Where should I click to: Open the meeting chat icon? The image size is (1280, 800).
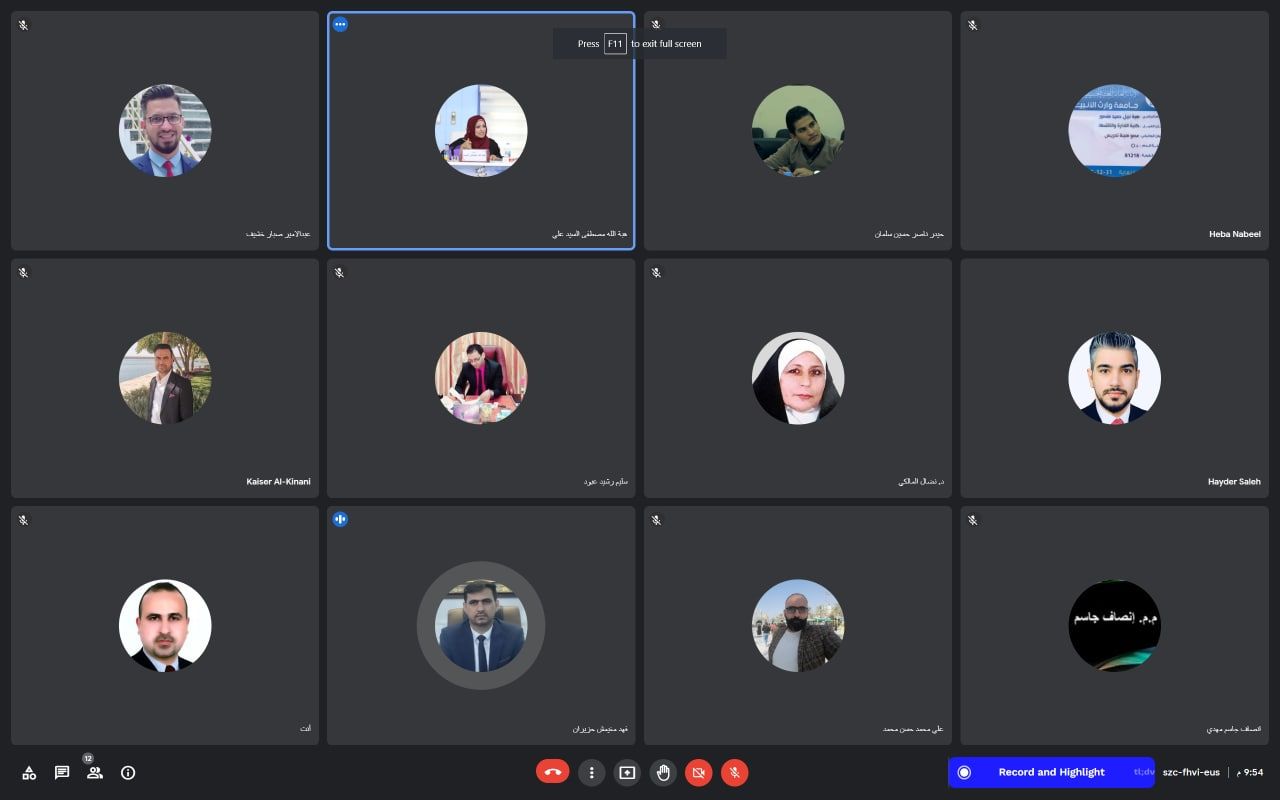(62, 772)
